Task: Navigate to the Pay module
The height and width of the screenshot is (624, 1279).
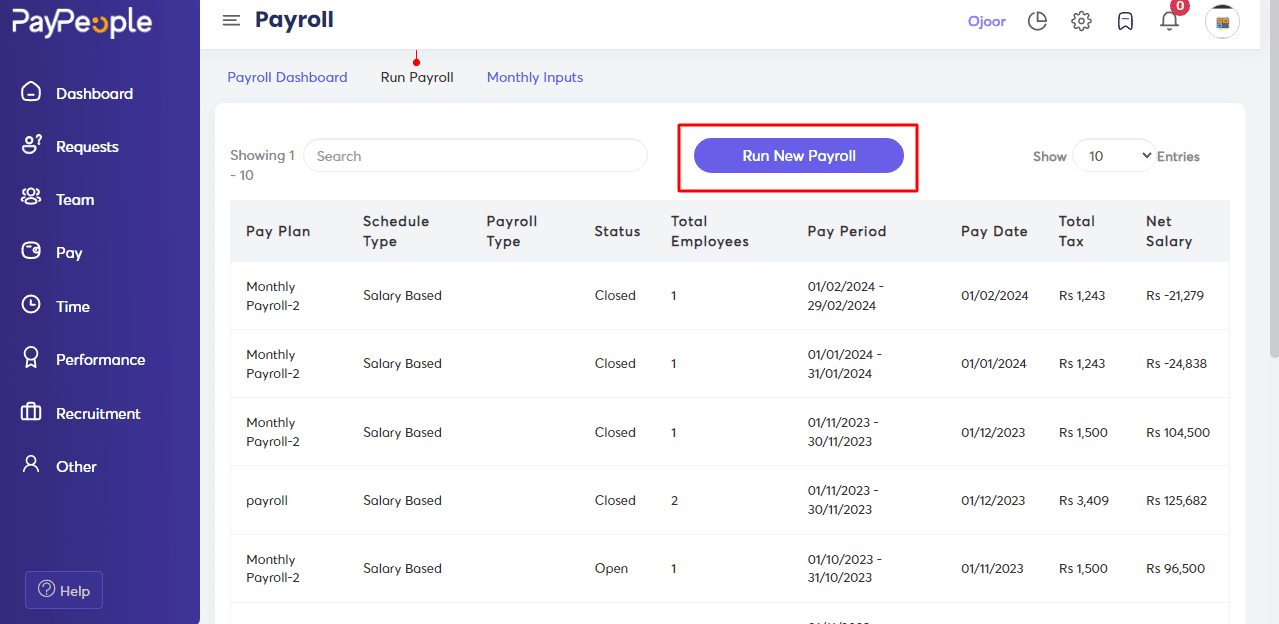Action: point(68,252)
